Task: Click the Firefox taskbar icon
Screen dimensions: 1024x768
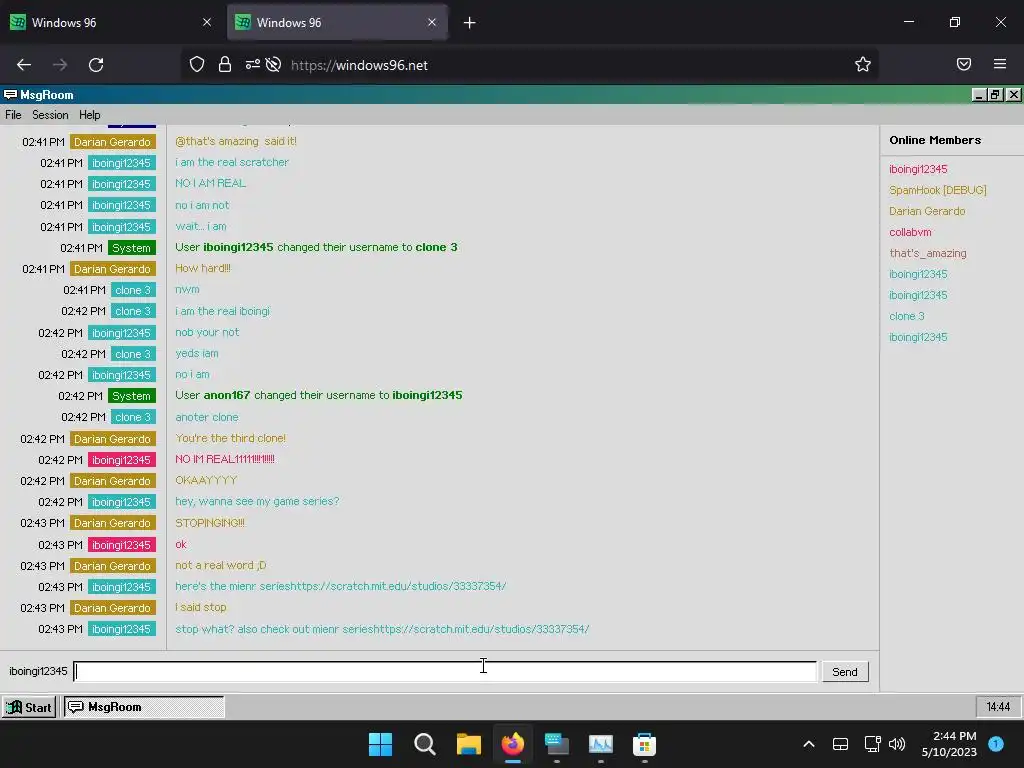Action: click(x=513, y=744)
